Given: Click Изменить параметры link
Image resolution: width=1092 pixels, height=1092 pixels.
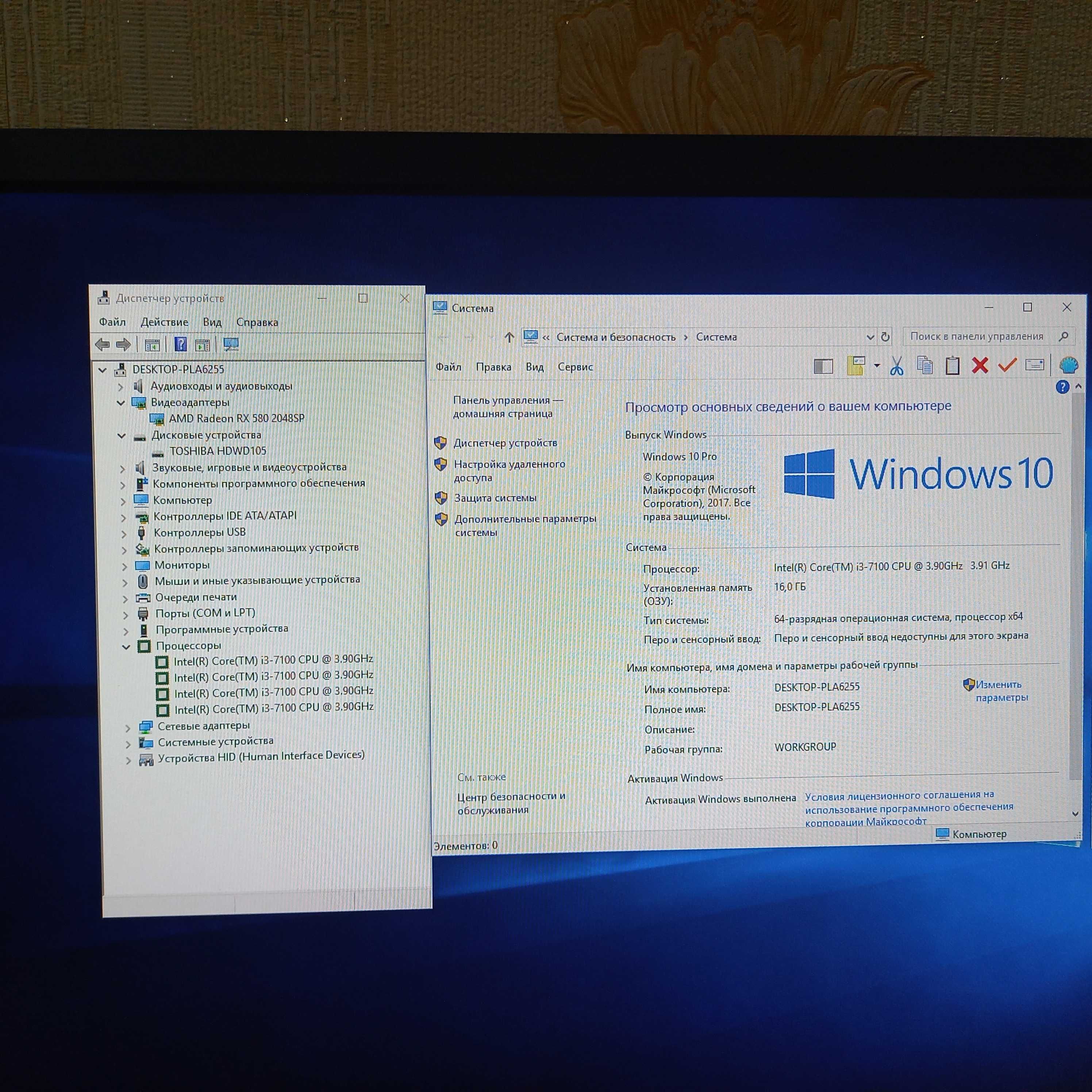Looking at the screenshot, I should pos(1001,691).
